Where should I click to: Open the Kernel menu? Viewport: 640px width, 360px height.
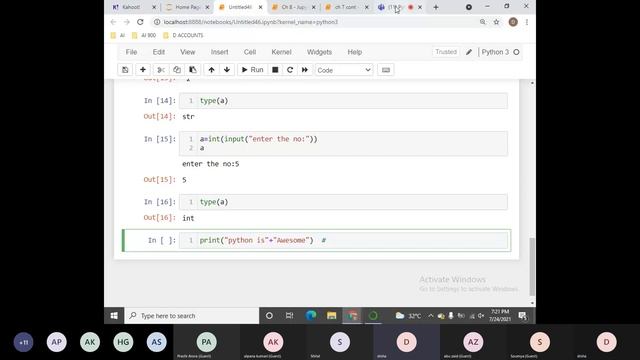click(281, 52)
